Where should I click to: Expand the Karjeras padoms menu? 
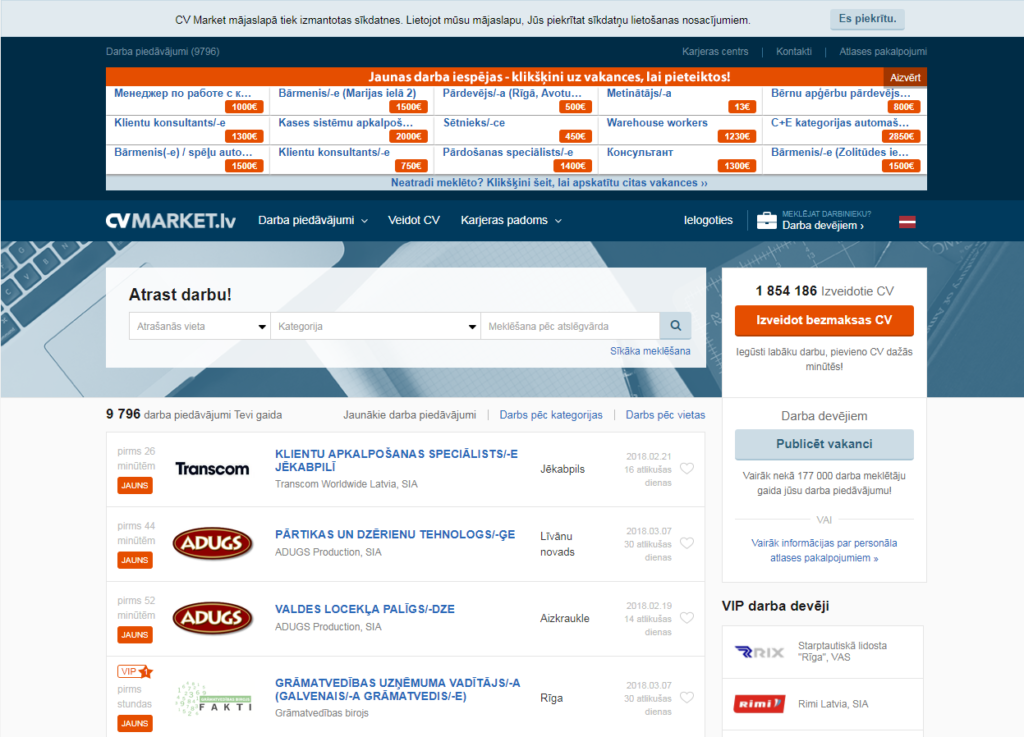coord(511,221)
